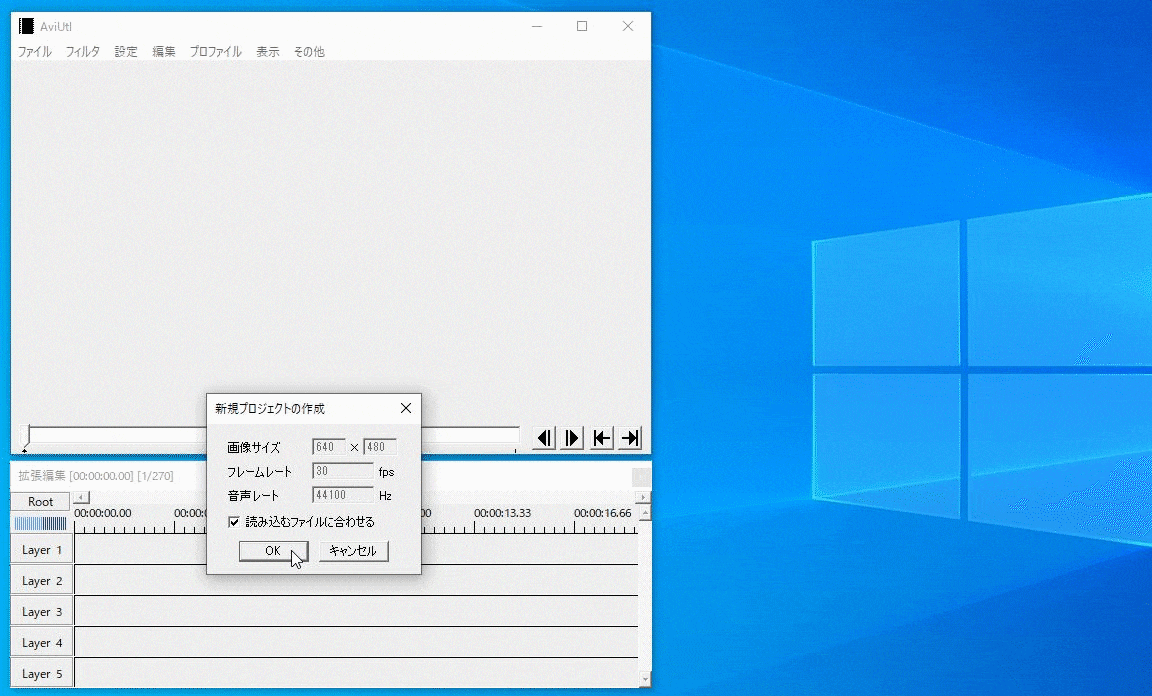Minimize the AviUtl main window

click(537, 26)
